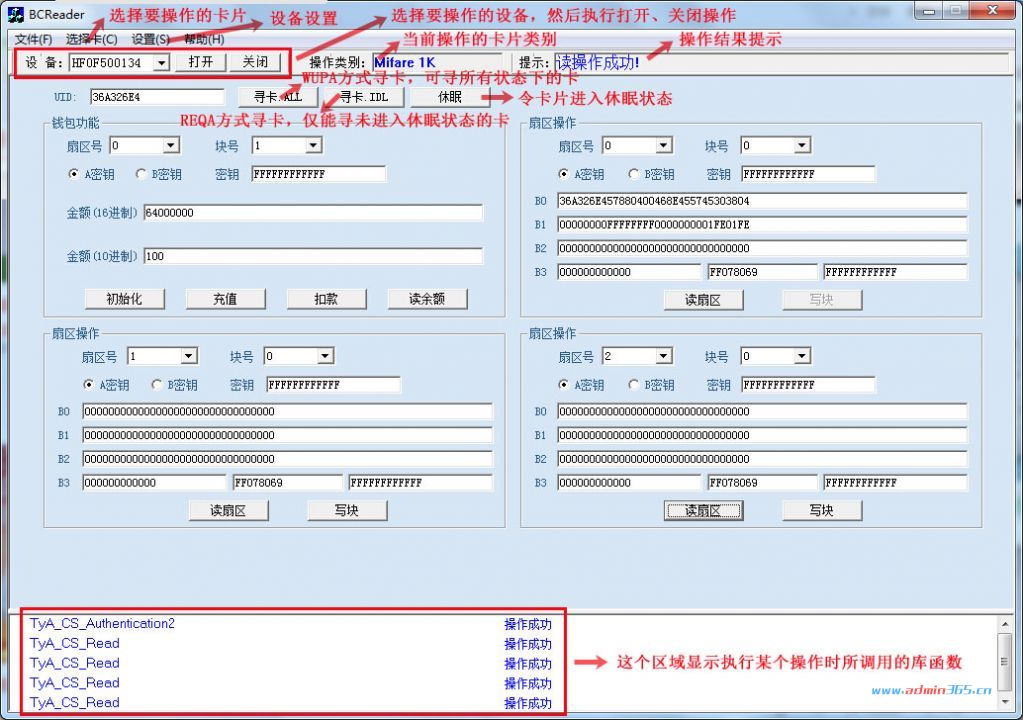Expand 块号 dropdown in sector 2 panel
The height and width of the screenshot is (720, 1023).
pos(802,355)
